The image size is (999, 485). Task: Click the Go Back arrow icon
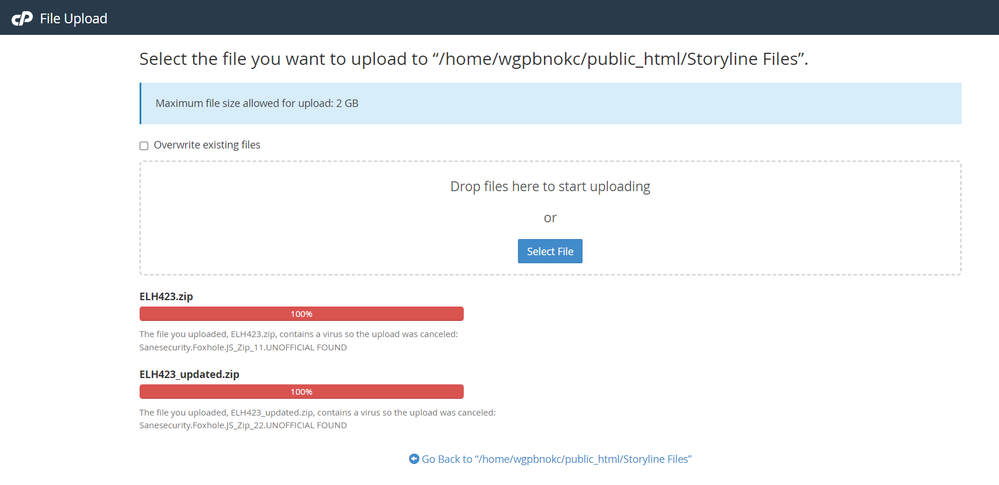point(414,459)
